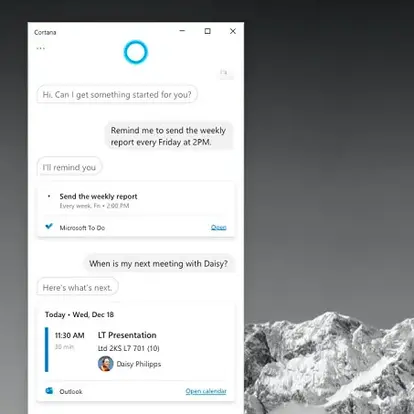The height and width of the screenshot is (414, 414).
Task: Click the Cortana blue ring logo
Action: [136, 52]
